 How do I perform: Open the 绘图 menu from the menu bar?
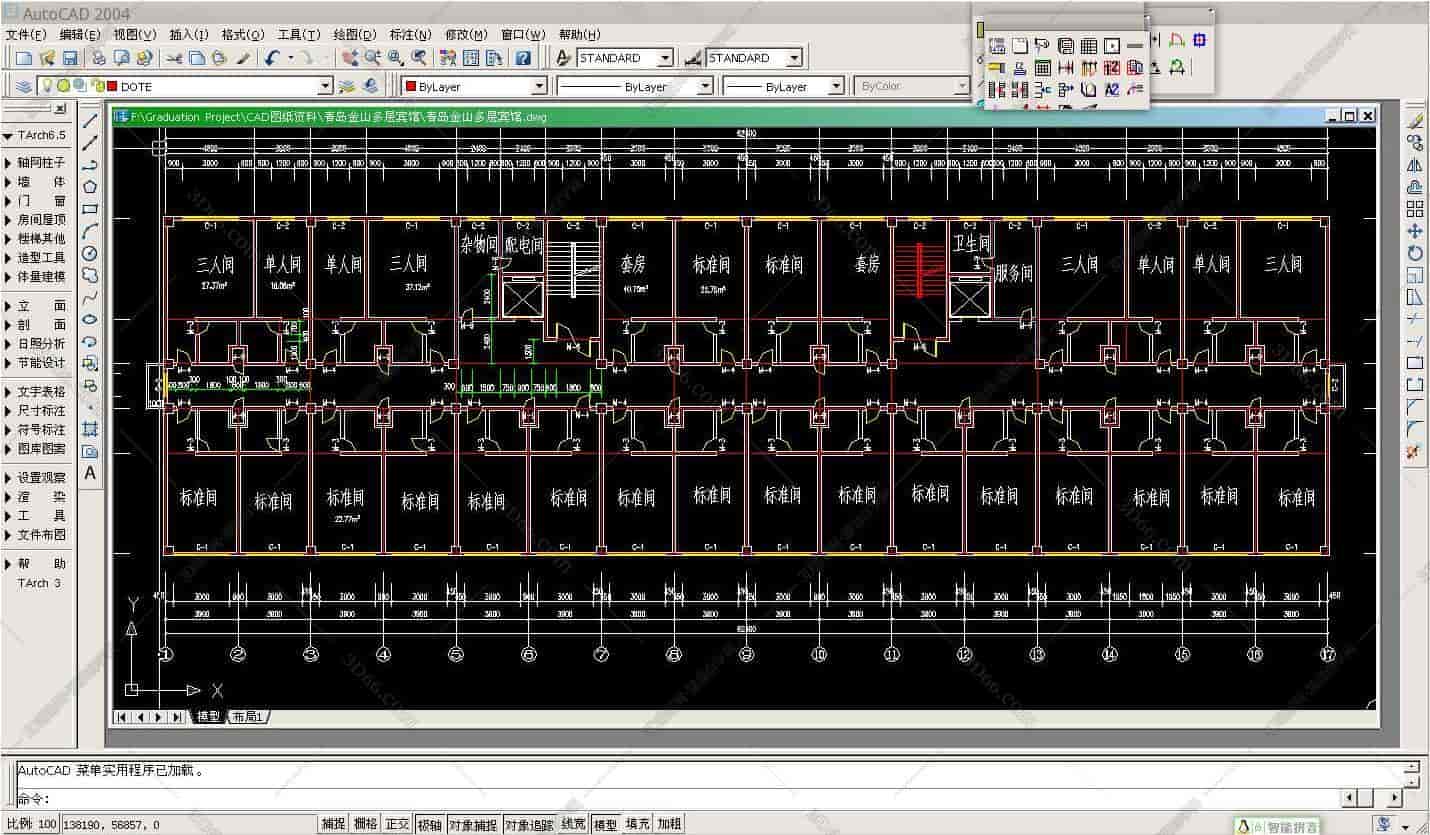tap(354, 34)
